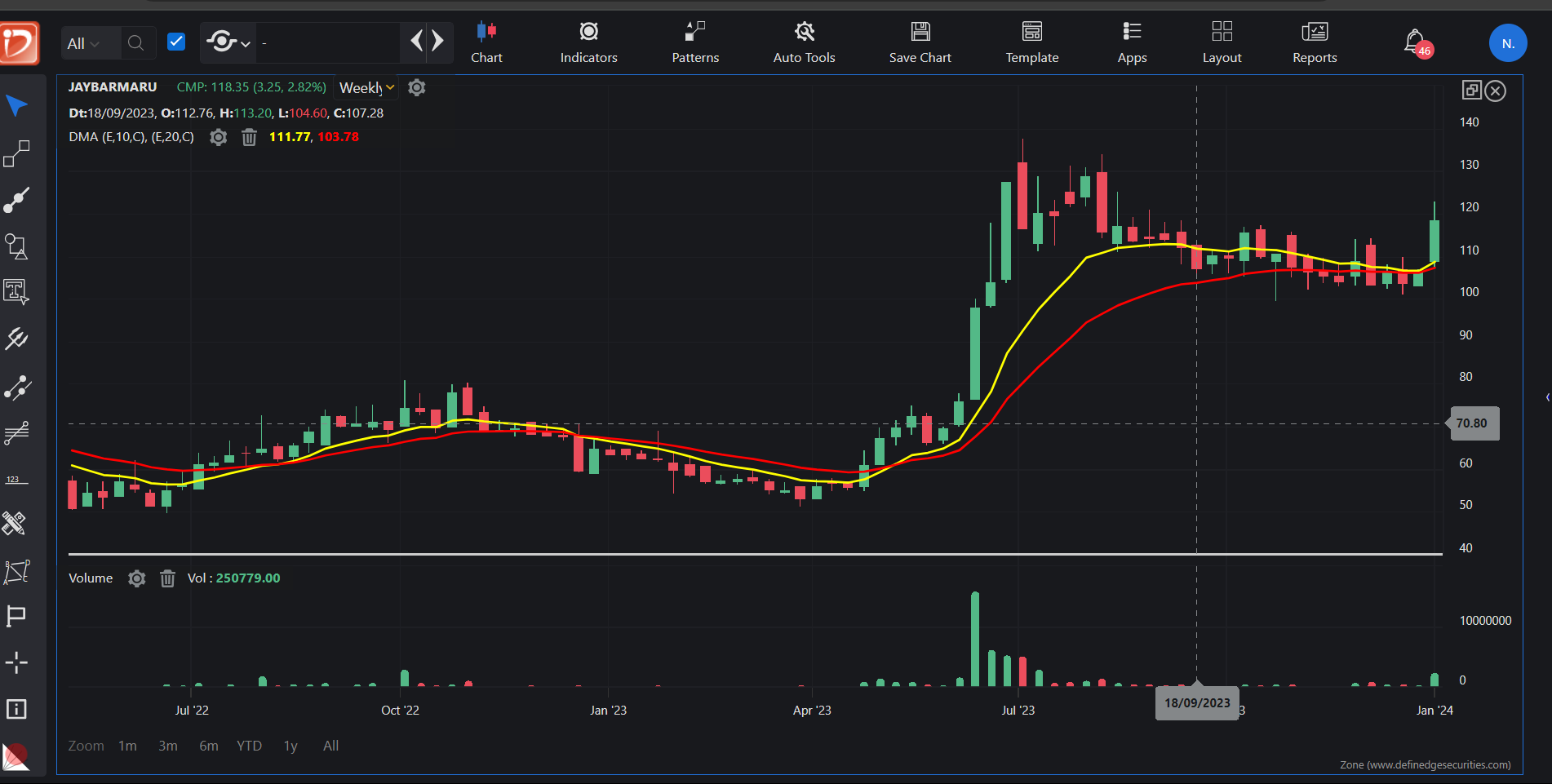Click the DMA (E,10,C), (E,20,C) label
Viewport: 1552px width, 784px height.
coord(131,137)
